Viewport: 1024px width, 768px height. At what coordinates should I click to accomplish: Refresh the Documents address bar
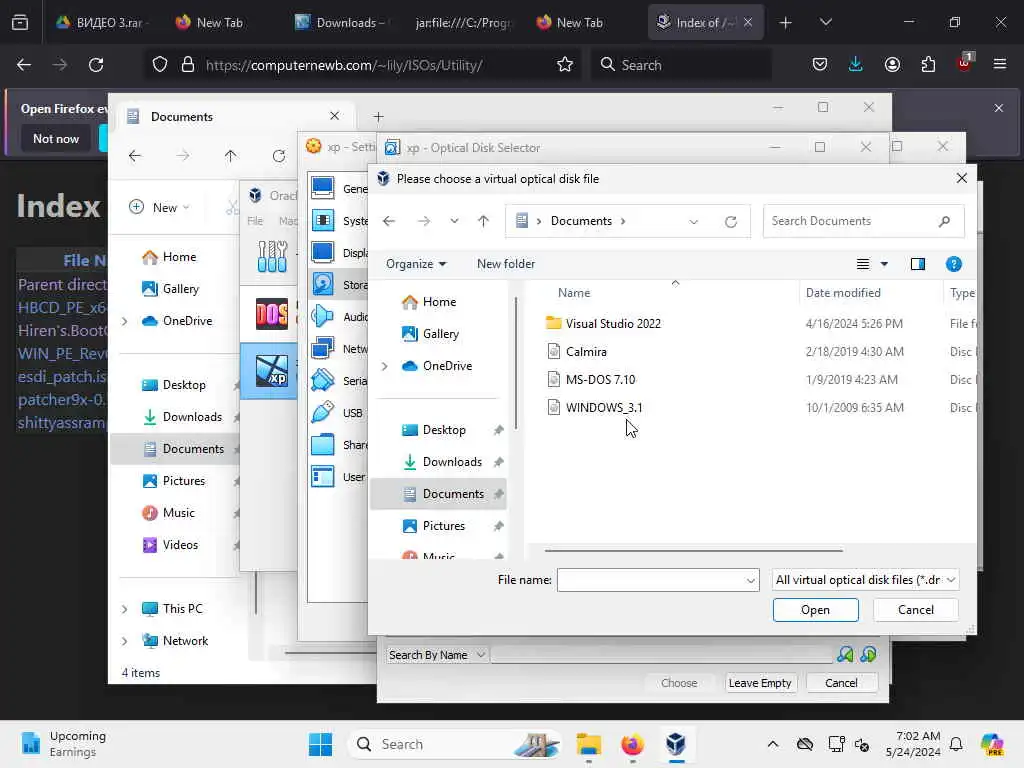point(731,221)
